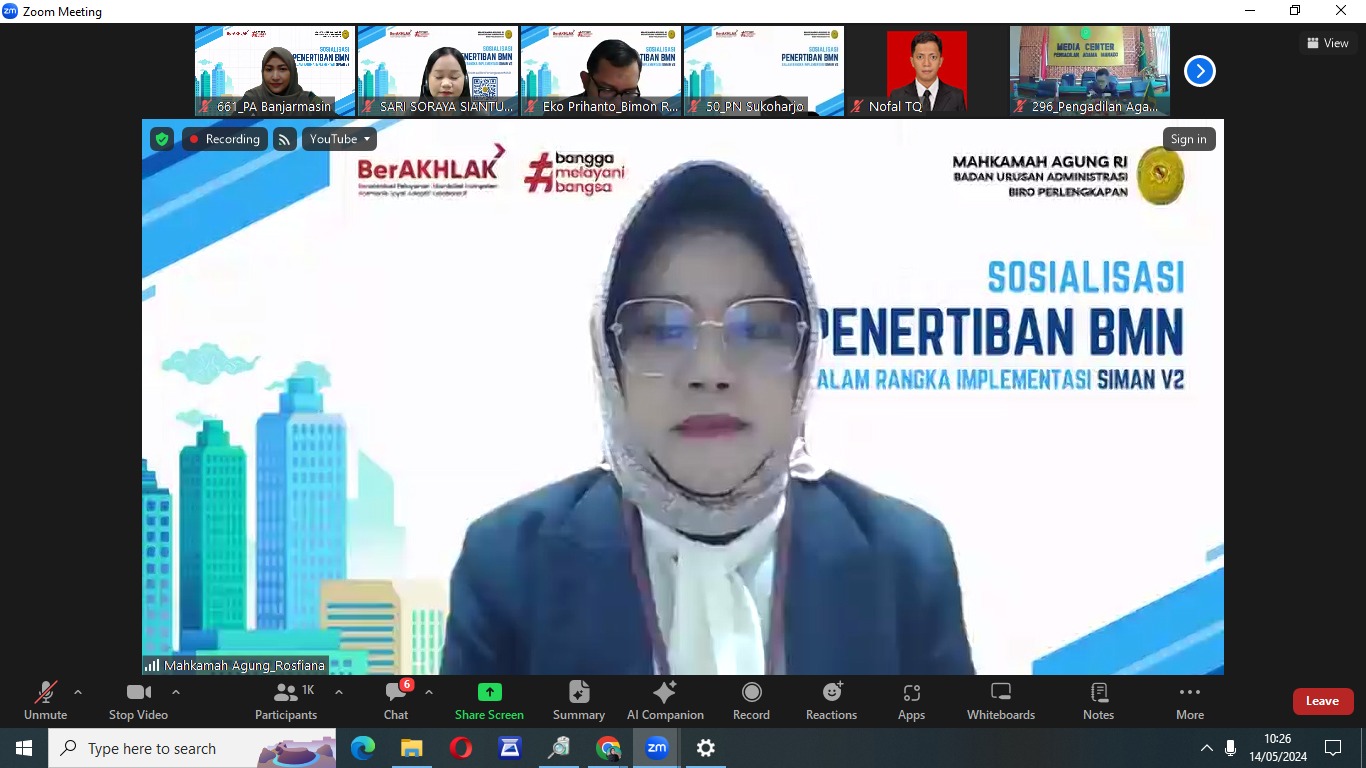Click the taskbar search box
This screenshot has height=768, width=1366.
point(193,748)
